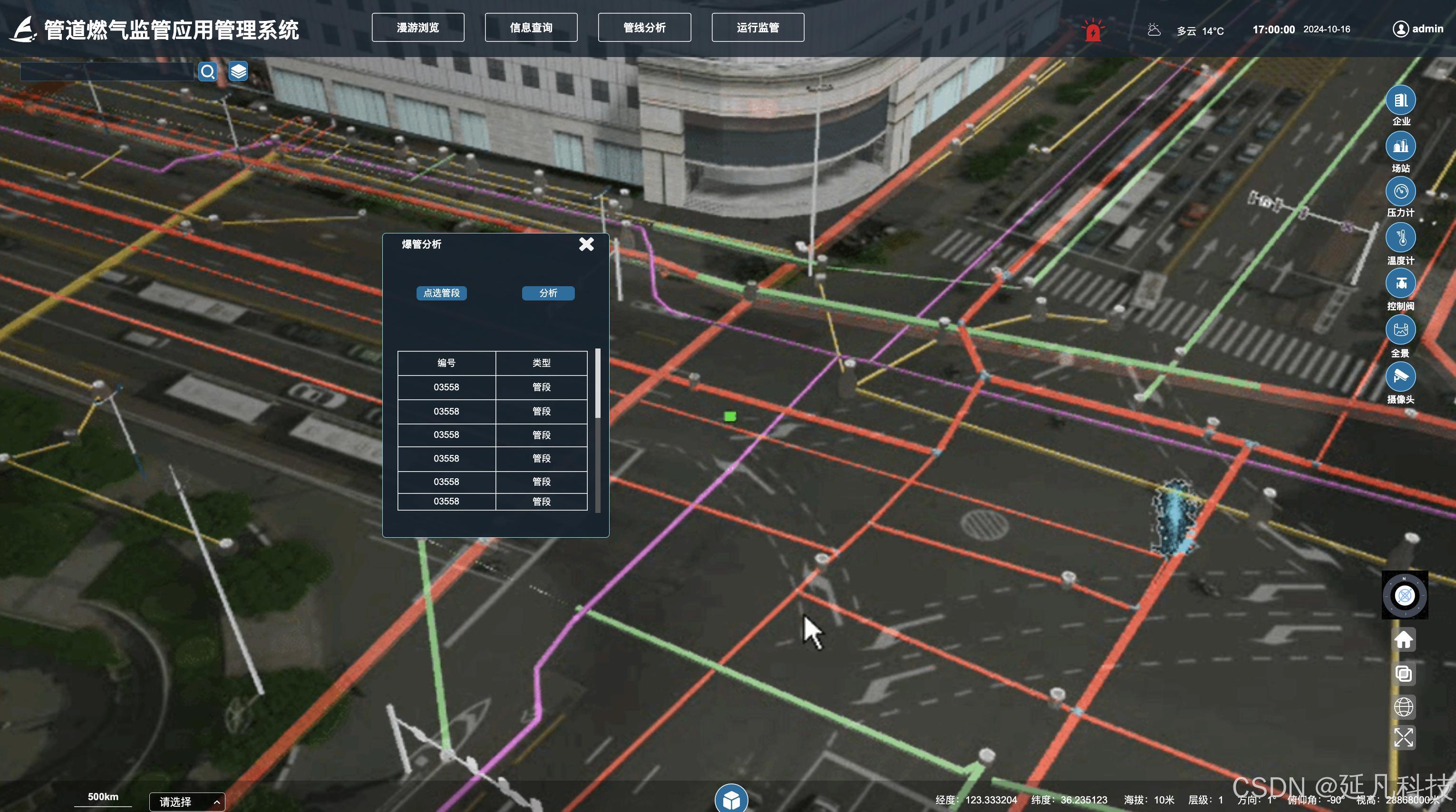The width and height of the screenshot is (1456, 812).
Task: Open the 运行监管 menu
Action: 757,28
